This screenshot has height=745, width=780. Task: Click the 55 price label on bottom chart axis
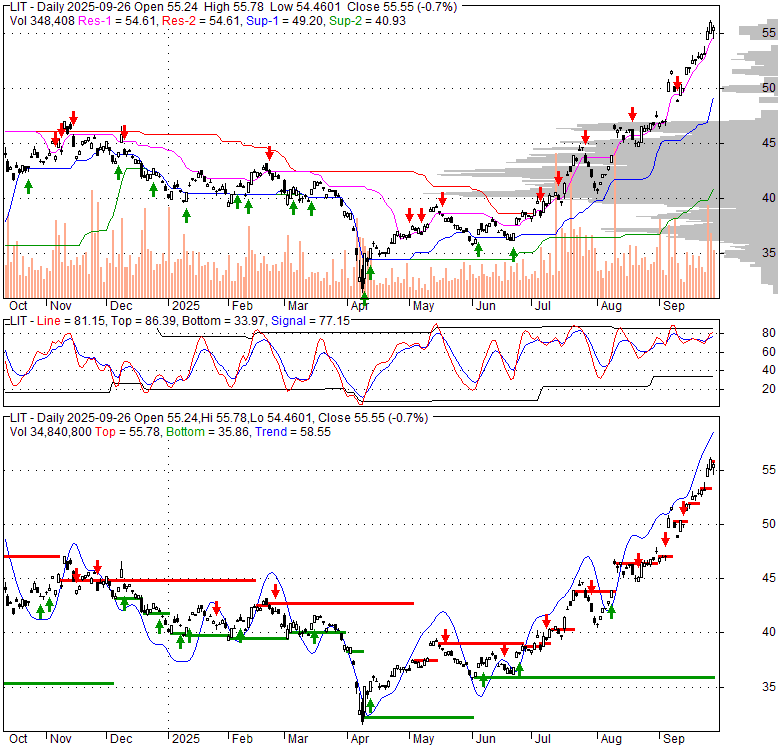(x=769, y=469)
